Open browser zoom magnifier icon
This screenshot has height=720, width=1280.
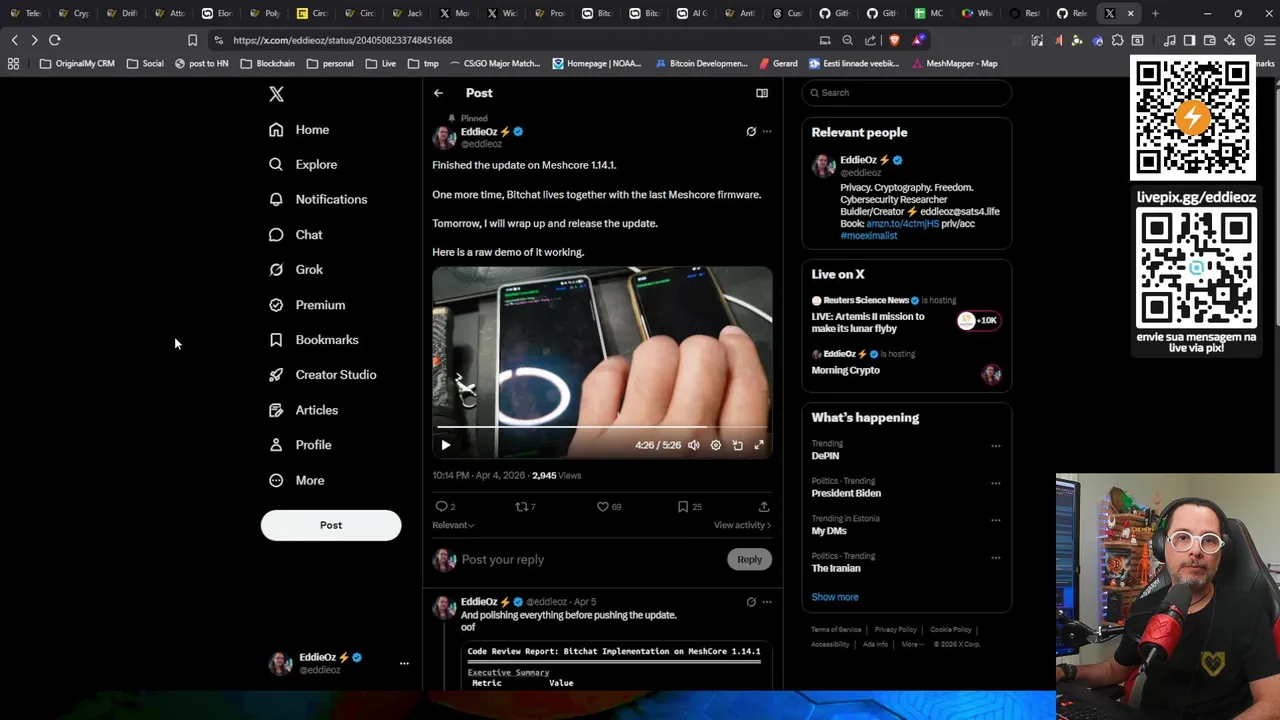click(848, 40)
